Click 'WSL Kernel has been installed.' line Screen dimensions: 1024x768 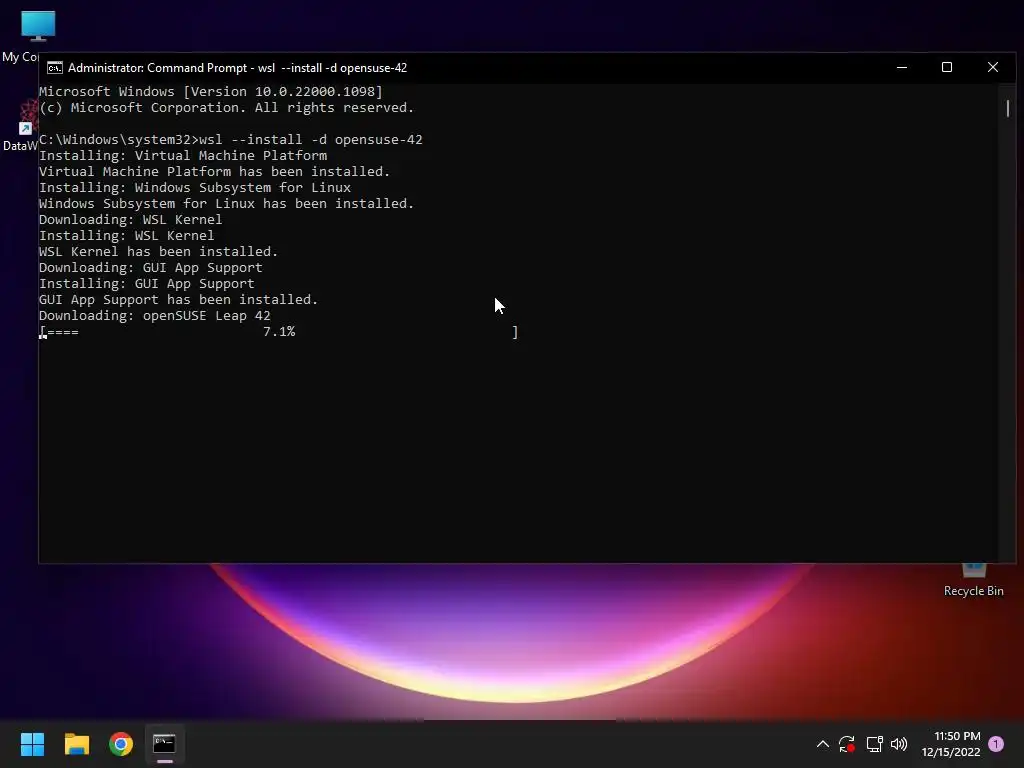click(x=159, y=251)
